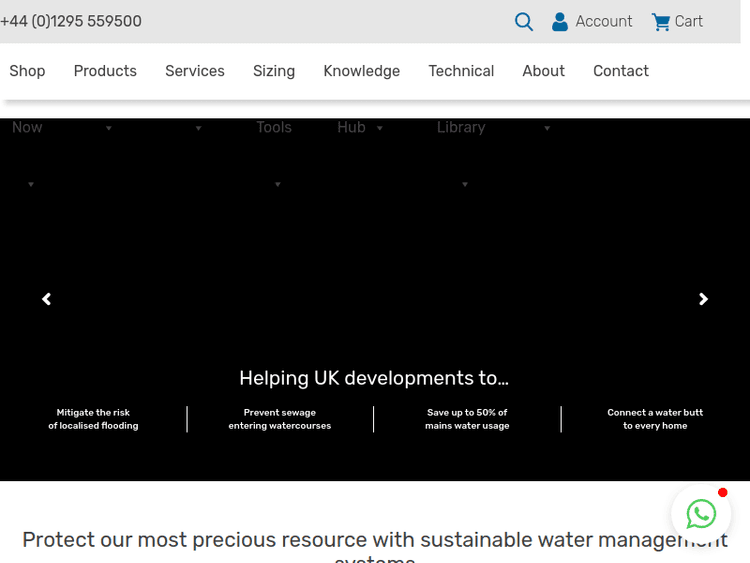Screen dimensions: 750x563
Task: Open the shopping cart icon
Action: click(x=661, y=22)
